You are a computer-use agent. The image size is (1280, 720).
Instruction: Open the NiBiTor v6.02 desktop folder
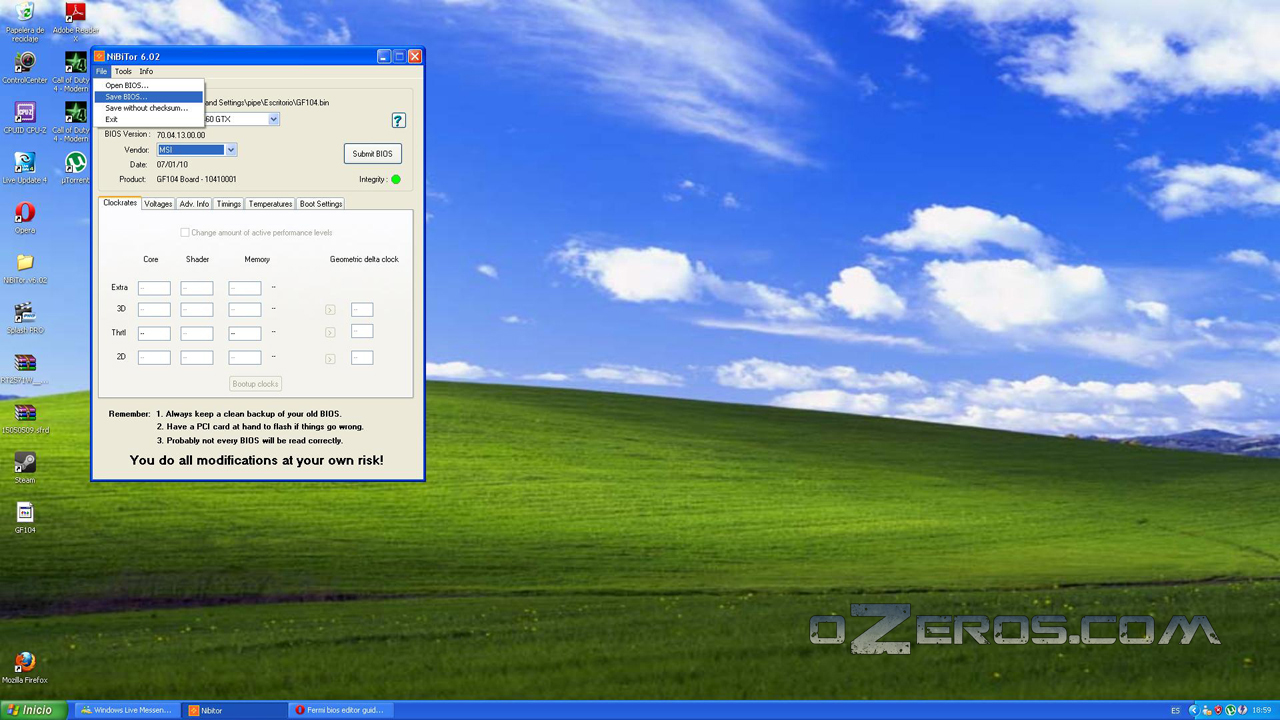[x=25, y=268]
